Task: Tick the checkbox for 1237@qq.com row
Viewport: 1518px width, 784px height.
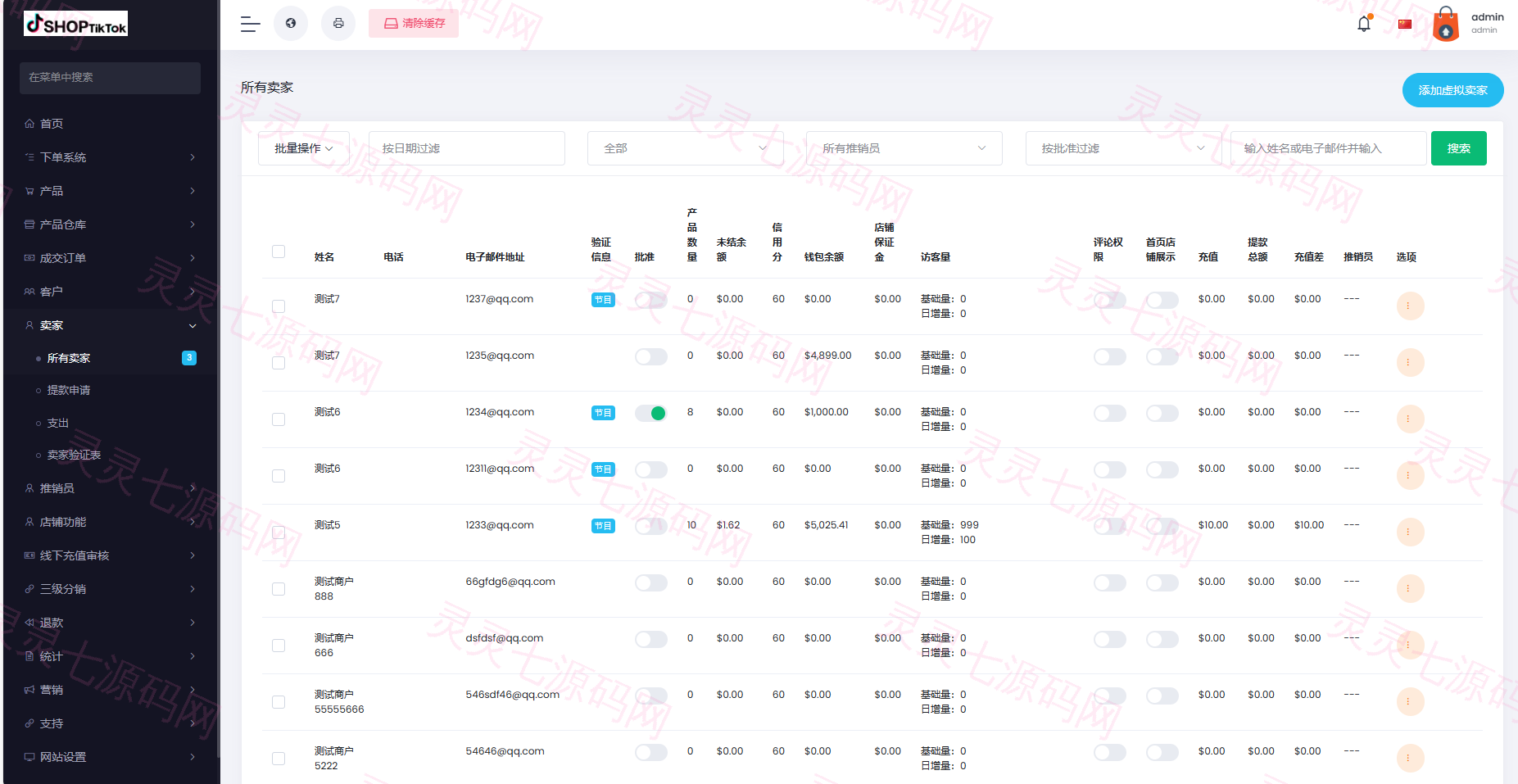Action: [279, 306]
